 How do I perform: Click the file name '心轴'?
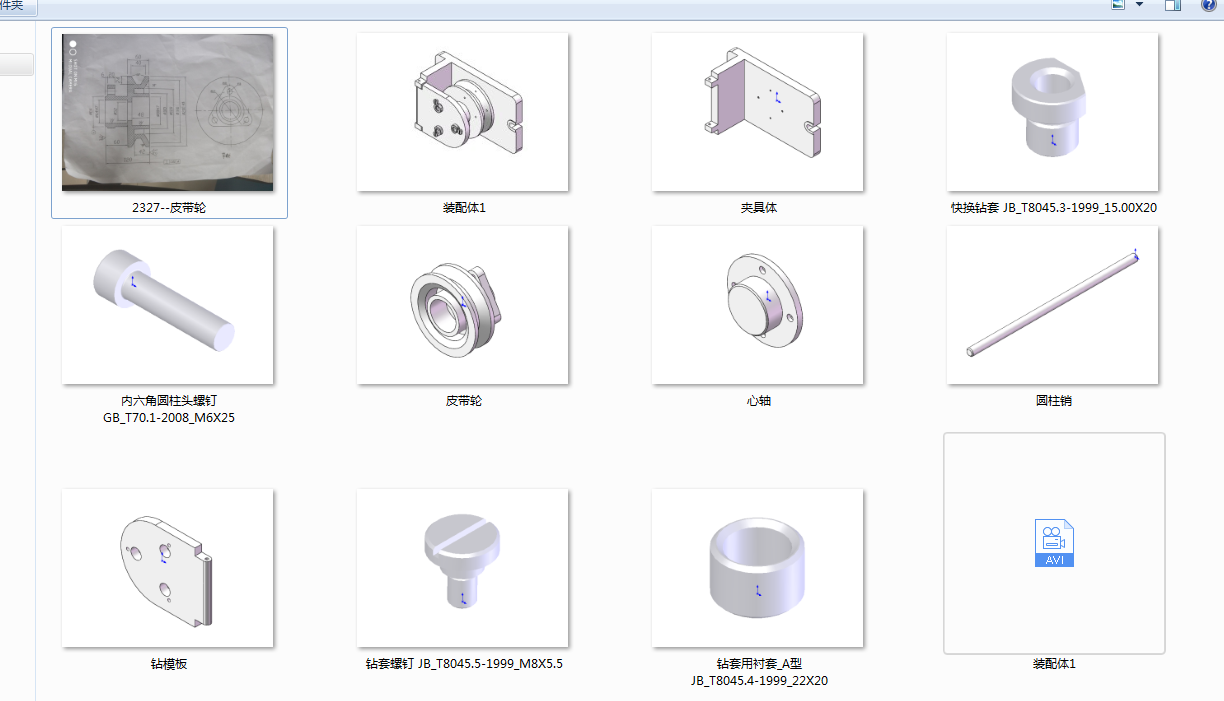[759, 401]
